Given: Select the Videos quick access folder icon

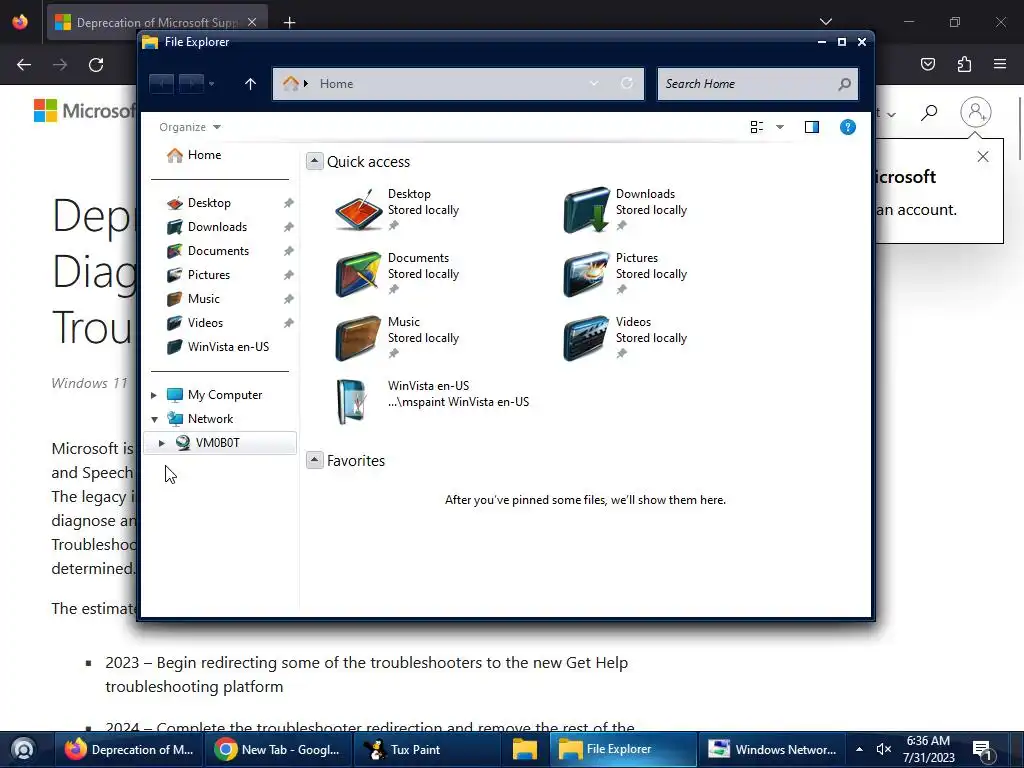Looking at the screenshot, I should pos(586,338).
